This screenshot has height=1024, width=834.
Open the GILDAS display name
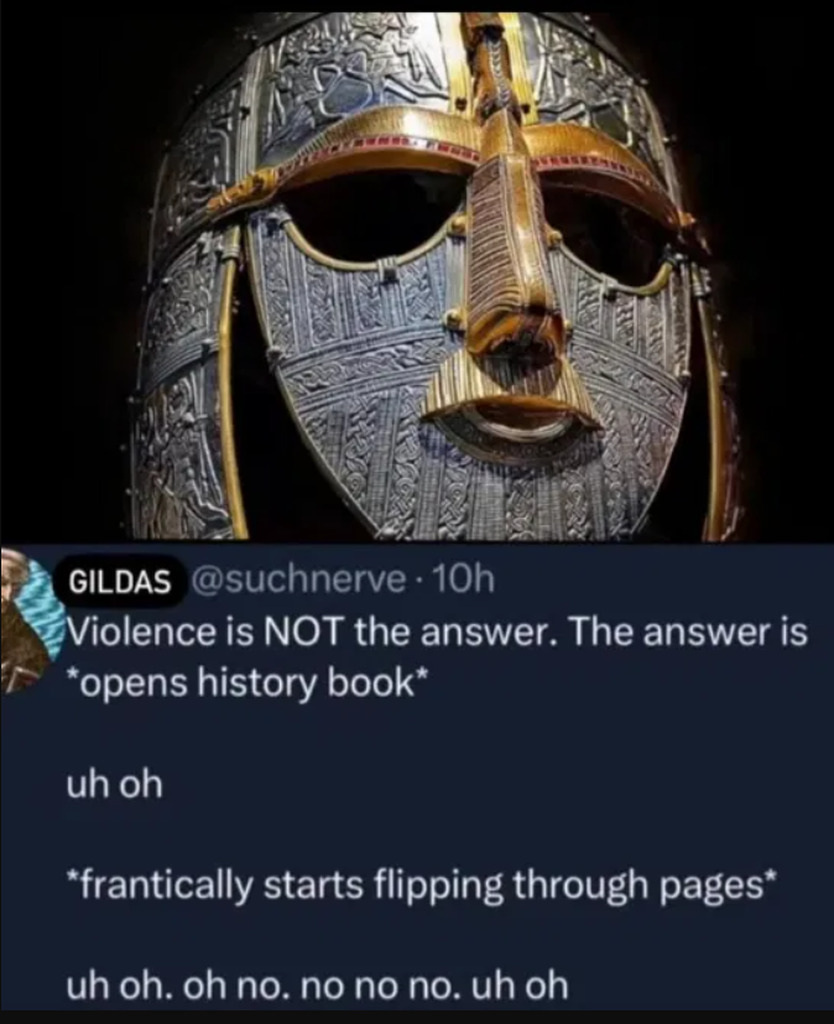tap(120, 581)
